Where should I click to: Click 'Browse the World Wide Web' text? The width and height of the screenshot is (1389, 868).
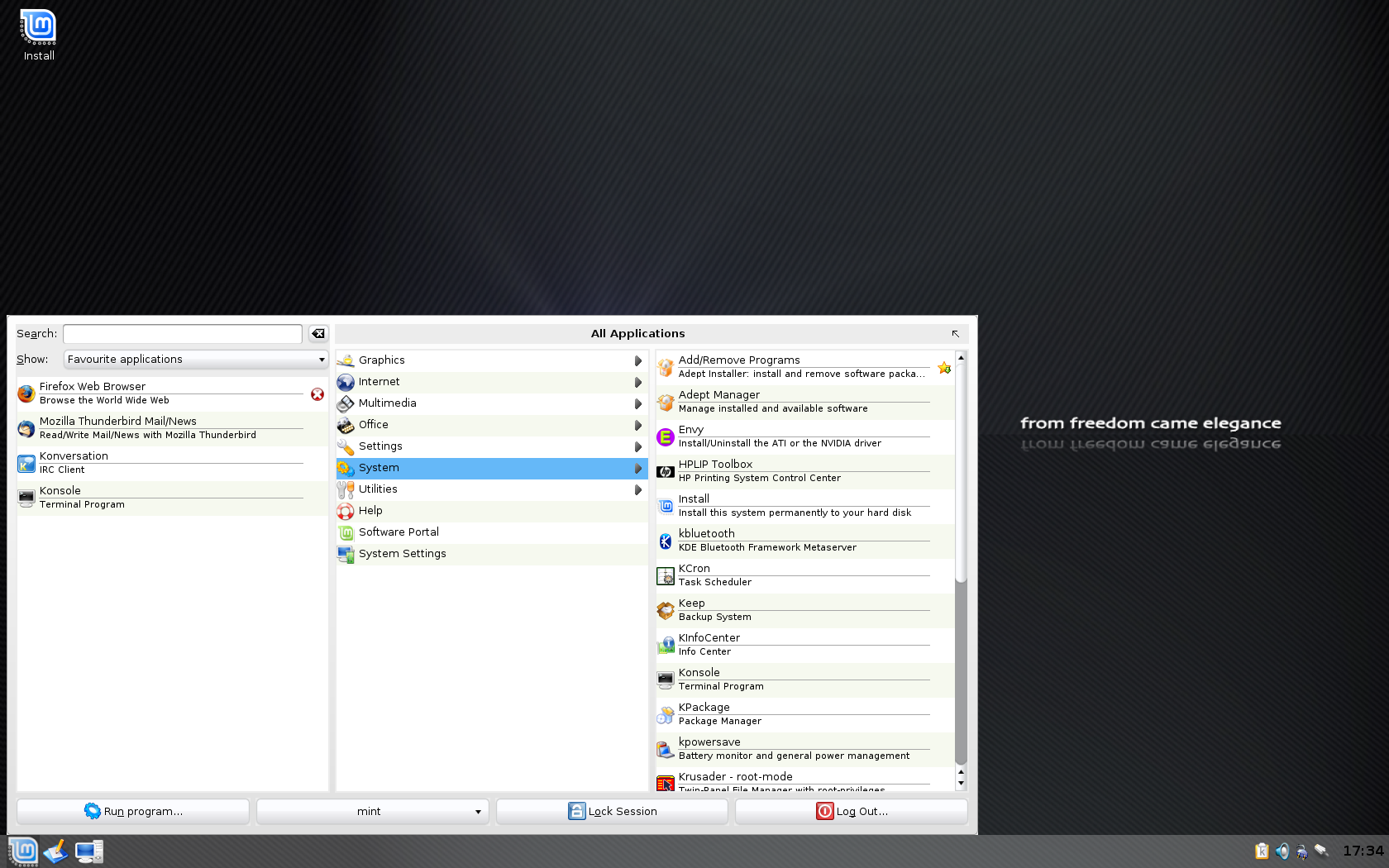click(x=104, y=400)
